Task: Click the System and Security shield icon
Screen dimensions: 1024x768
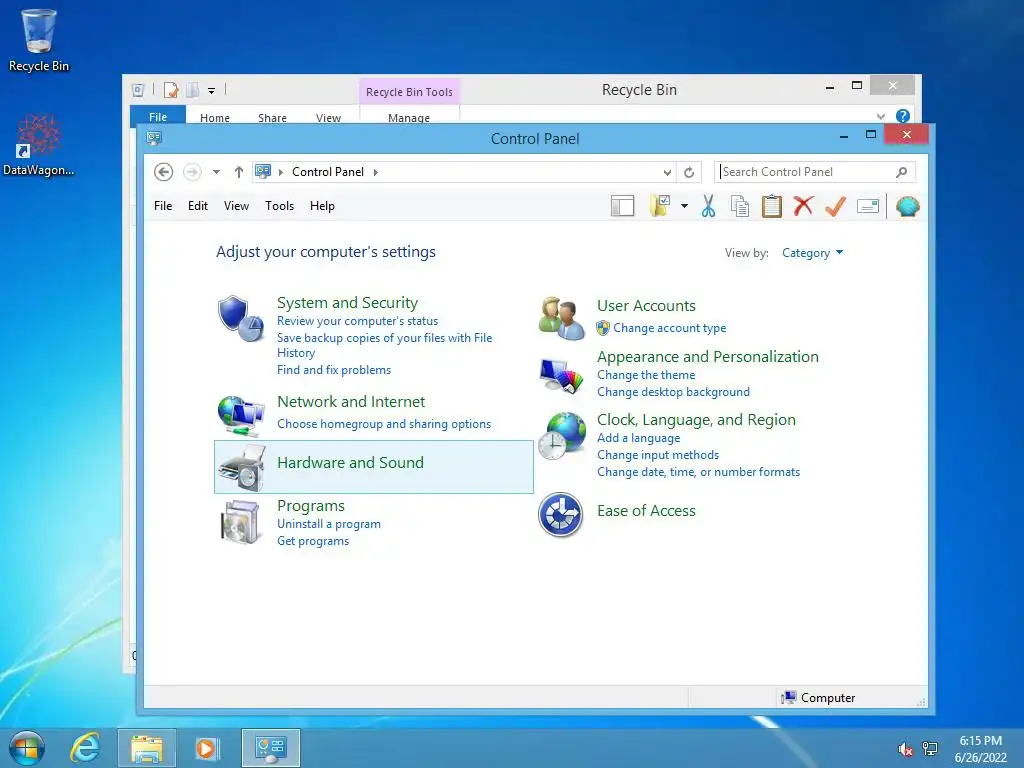Action: [x=240, y=318]
